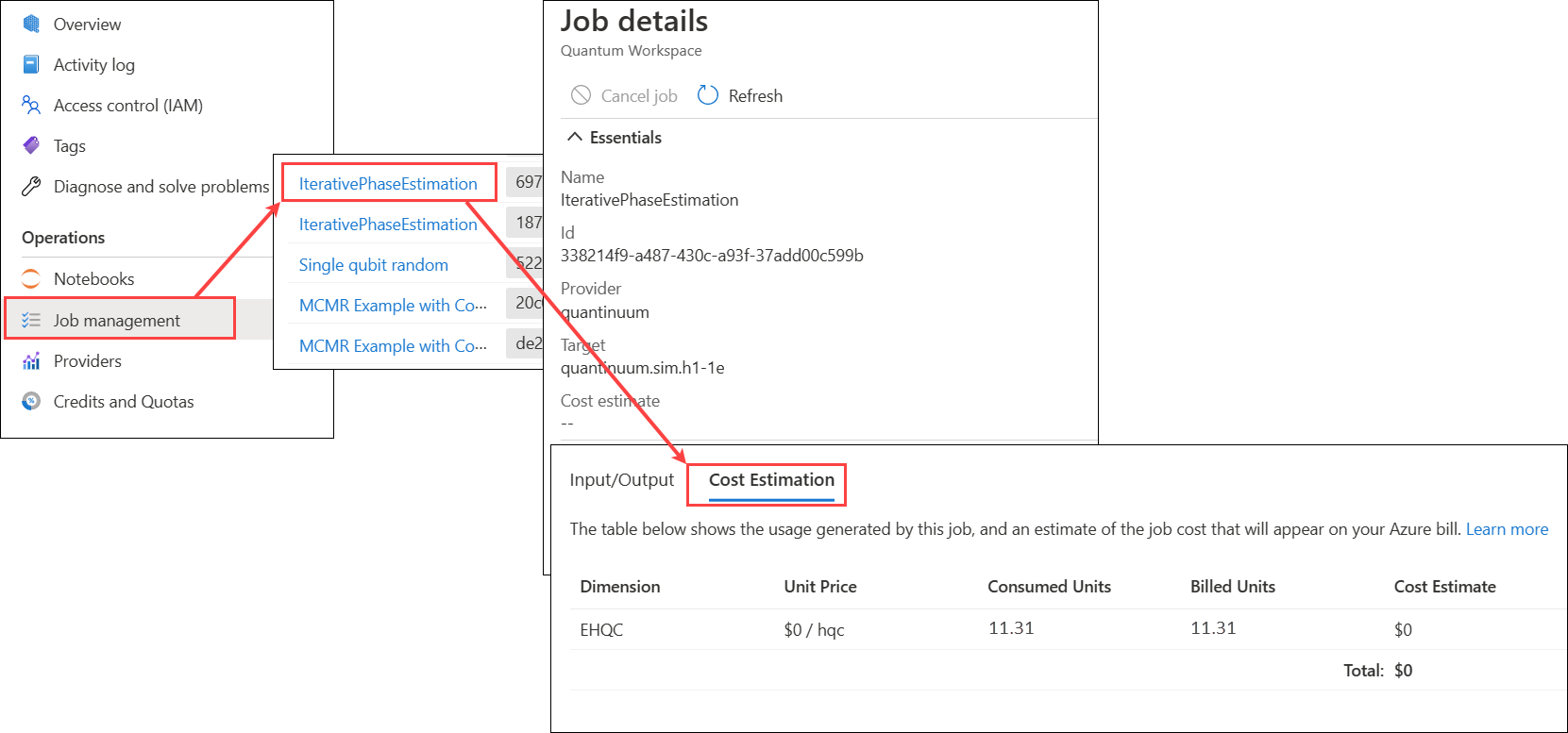Click the Refresh circular arrow icon

point(708,95)
